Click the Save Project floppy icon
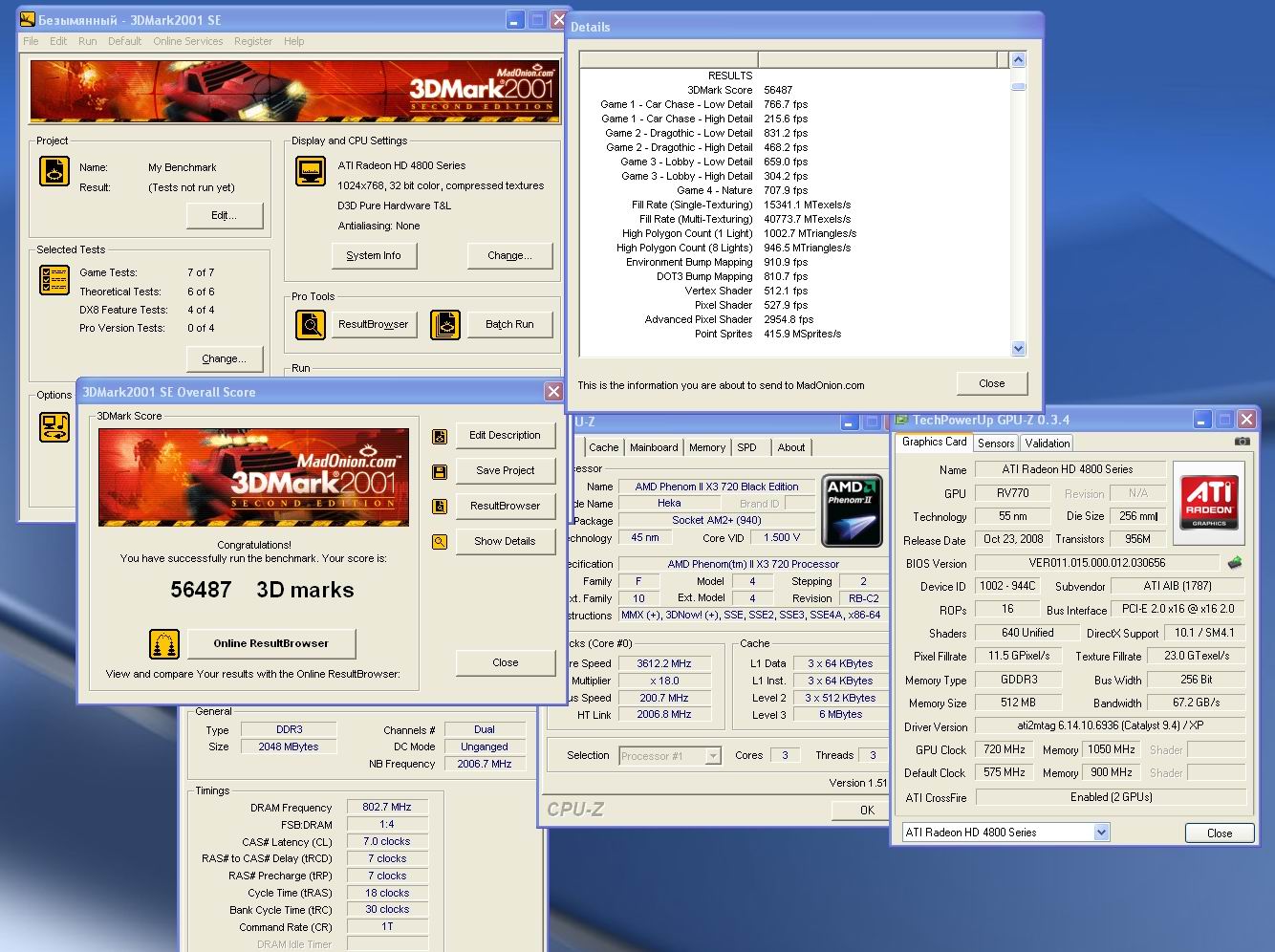This screenshot has width=1275, height=952. click(440, 471)
